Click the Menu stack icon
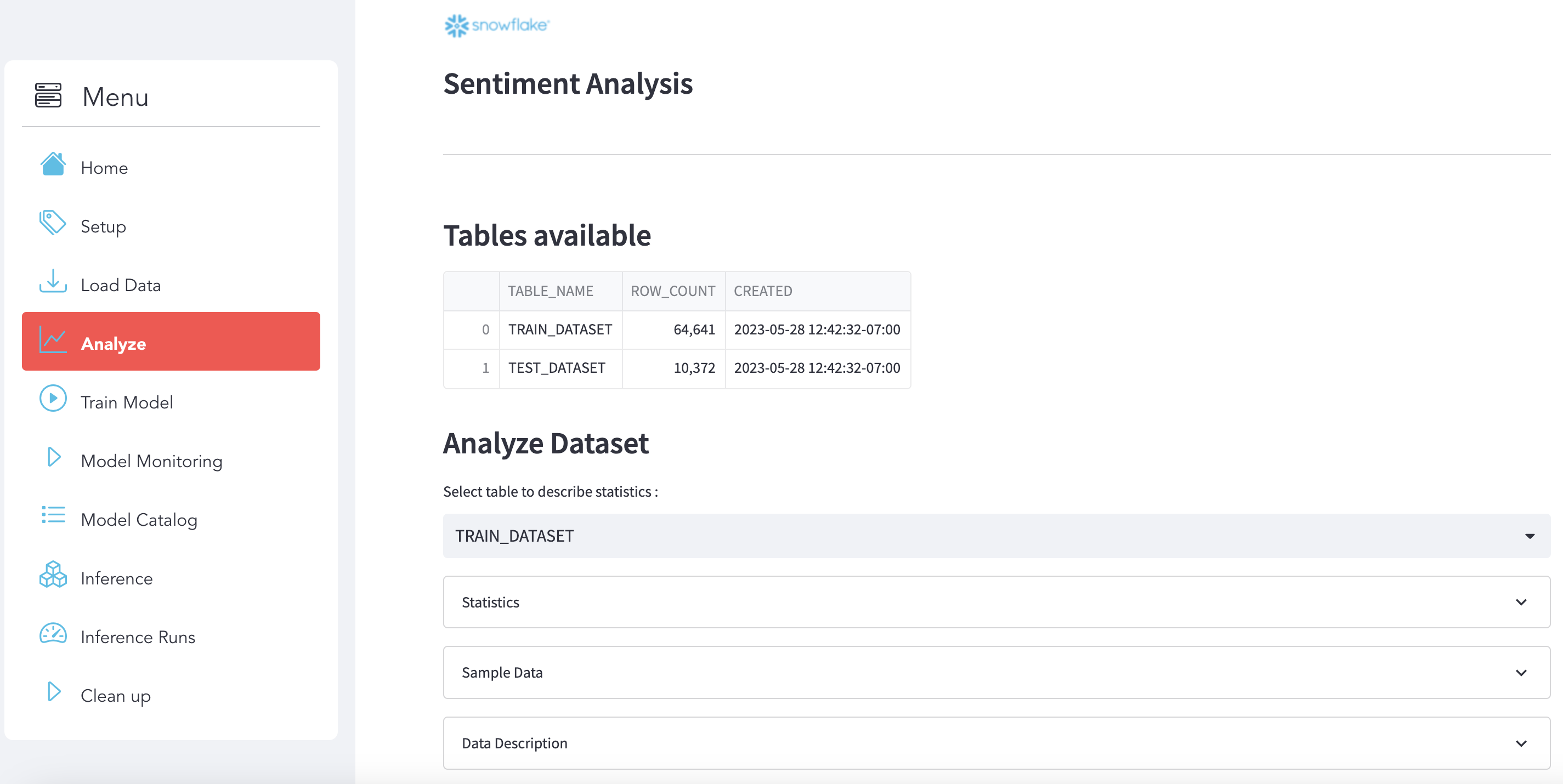This screenshot has width=1563, height=784. [x=48, y=96]
